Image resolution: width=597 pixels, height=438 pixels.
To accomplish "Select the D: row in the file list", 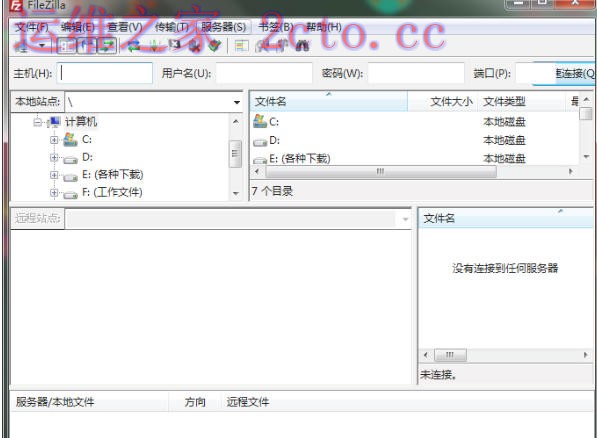I will point(414,140).
